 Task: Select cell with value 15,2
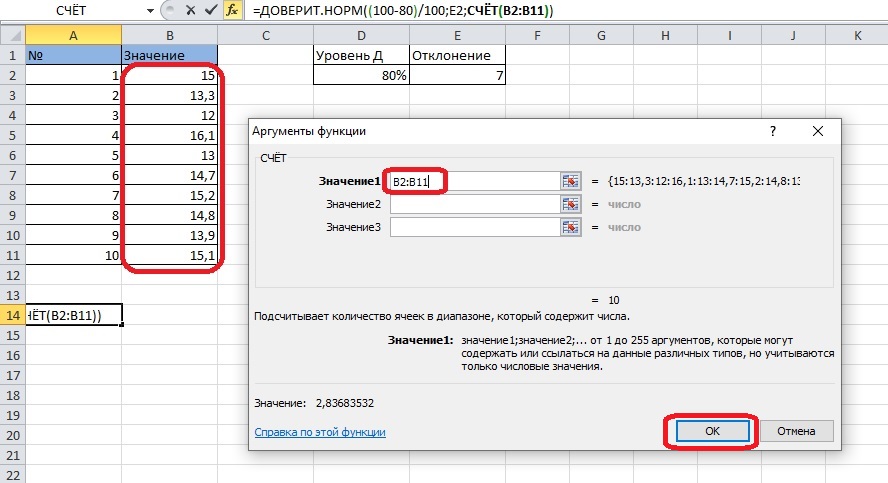169,195
